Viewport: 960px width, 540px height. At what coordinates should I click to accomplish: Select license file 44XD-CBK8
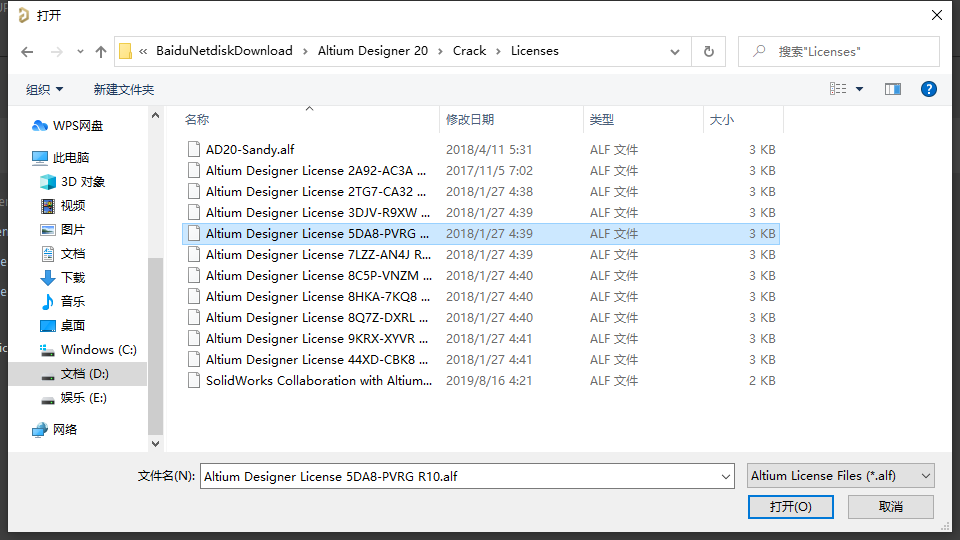[481, 360]
